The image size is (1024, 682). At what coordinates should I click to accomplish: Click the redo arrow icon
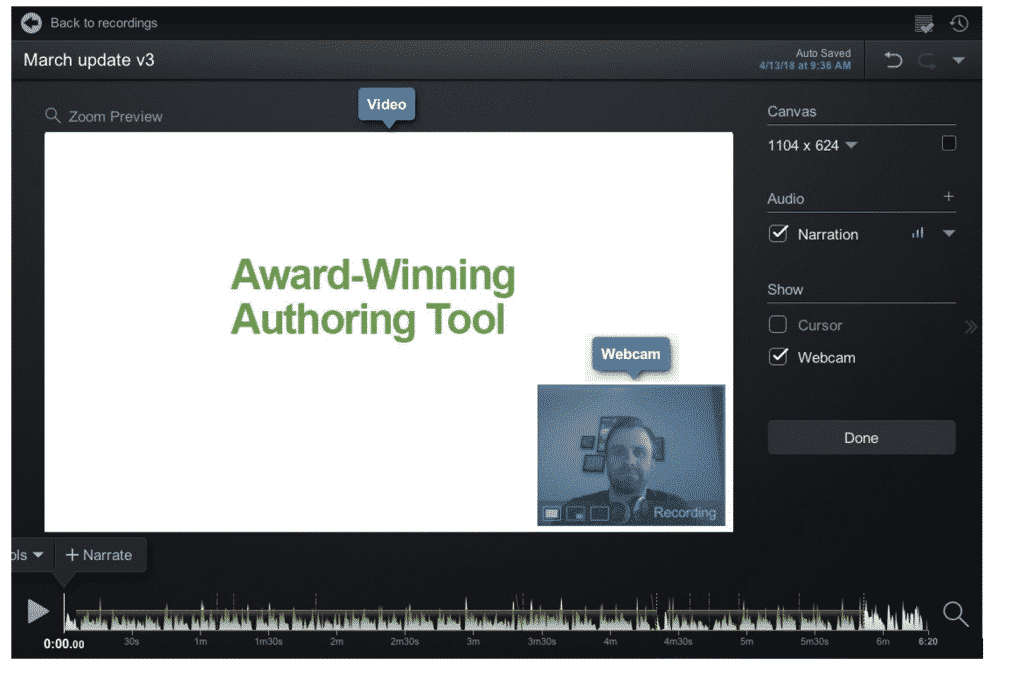point(927,61)
